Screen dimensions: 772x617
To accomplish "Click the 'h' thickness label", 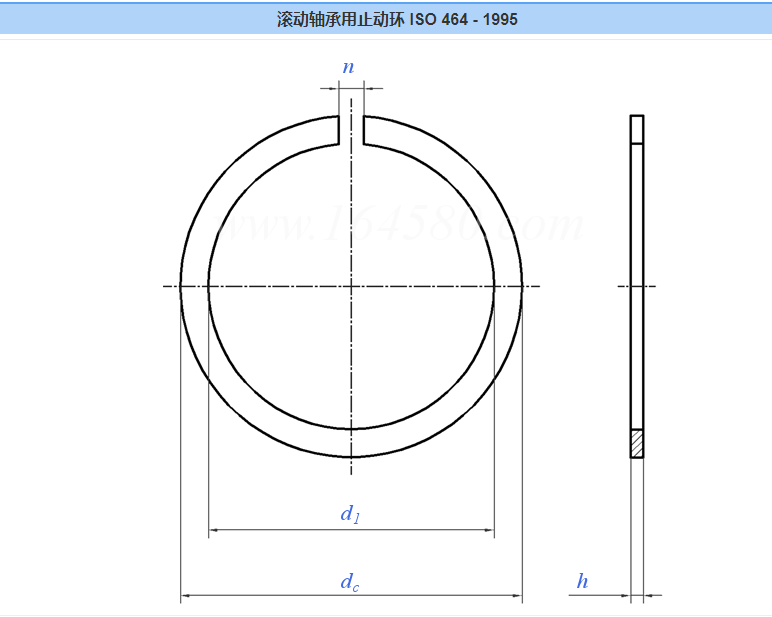I will tap(582, 581).
